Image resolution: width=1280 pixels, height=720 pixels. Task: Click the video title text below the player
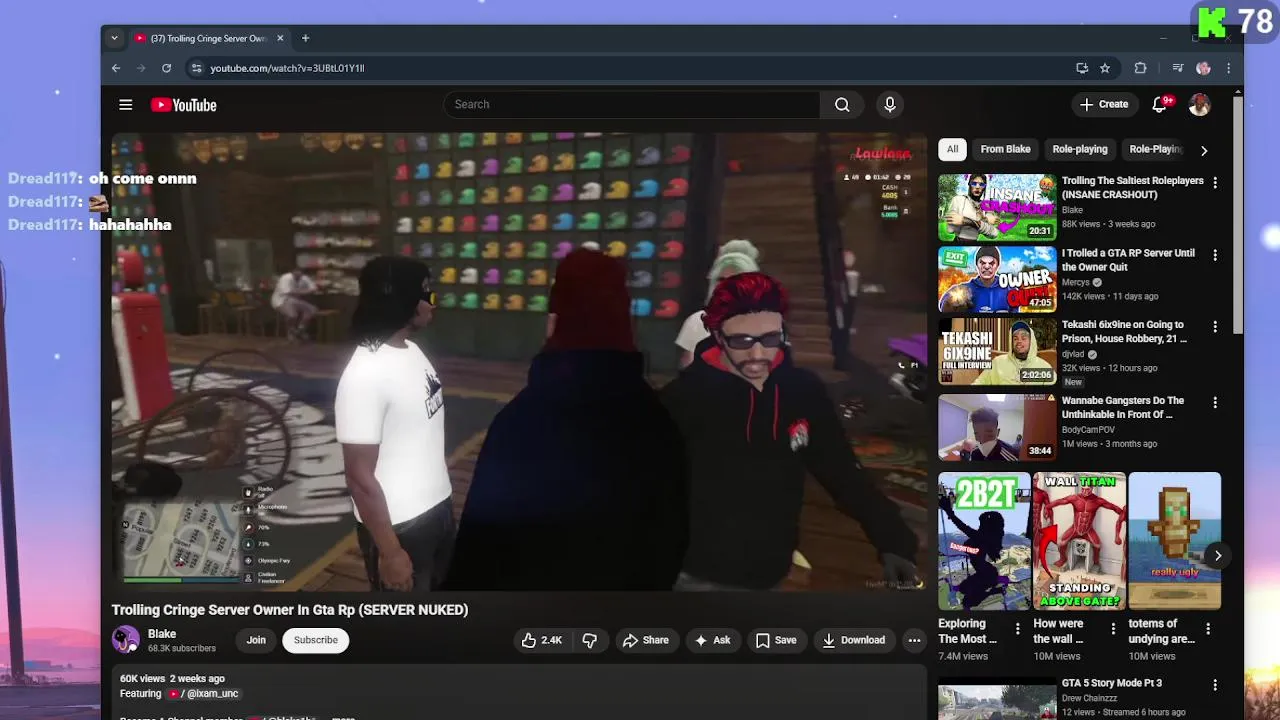click(290, 610)
